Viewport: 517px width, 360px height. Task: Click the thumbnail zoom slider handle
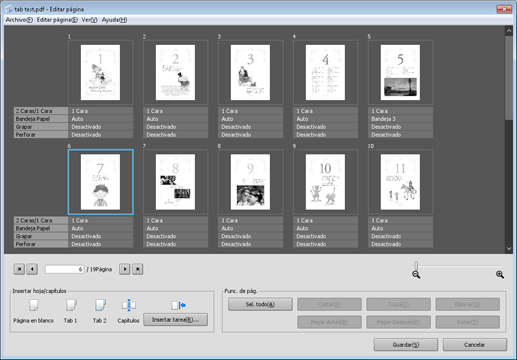click(x=416, y=265)
